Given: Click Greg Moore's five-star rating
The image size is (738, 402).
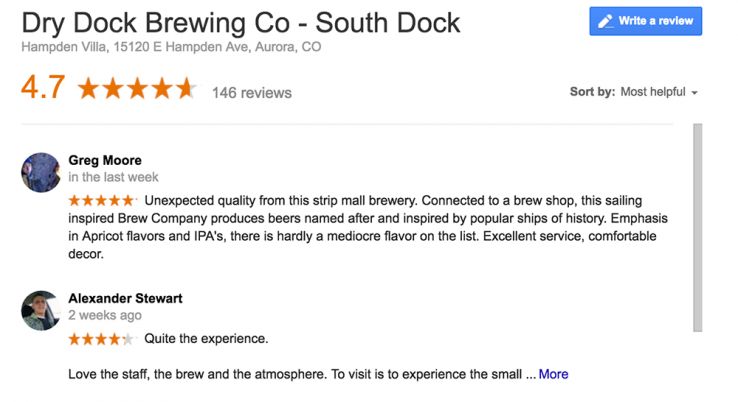Looking at the screenshot, I should coord(101,200).
